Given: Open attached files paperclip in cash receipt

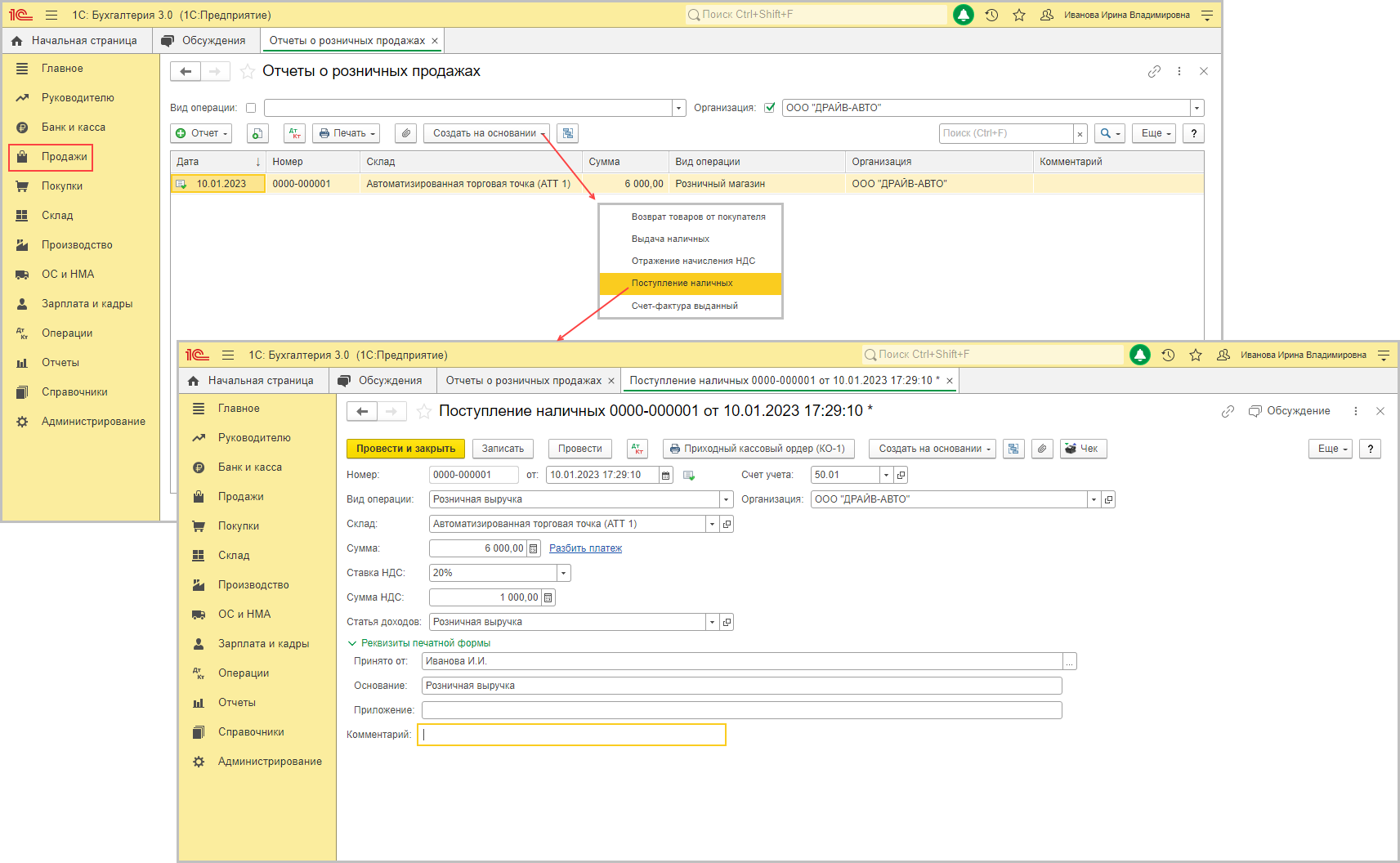Looking at the screenshot, I should pyautogui.click(x=1042, y=449).
